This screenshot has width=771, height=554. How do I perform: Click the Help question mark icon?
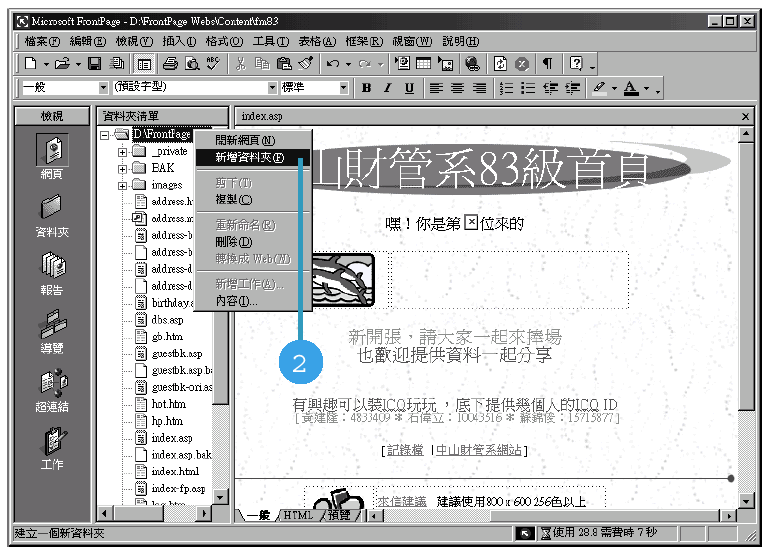tap(576, 63)
